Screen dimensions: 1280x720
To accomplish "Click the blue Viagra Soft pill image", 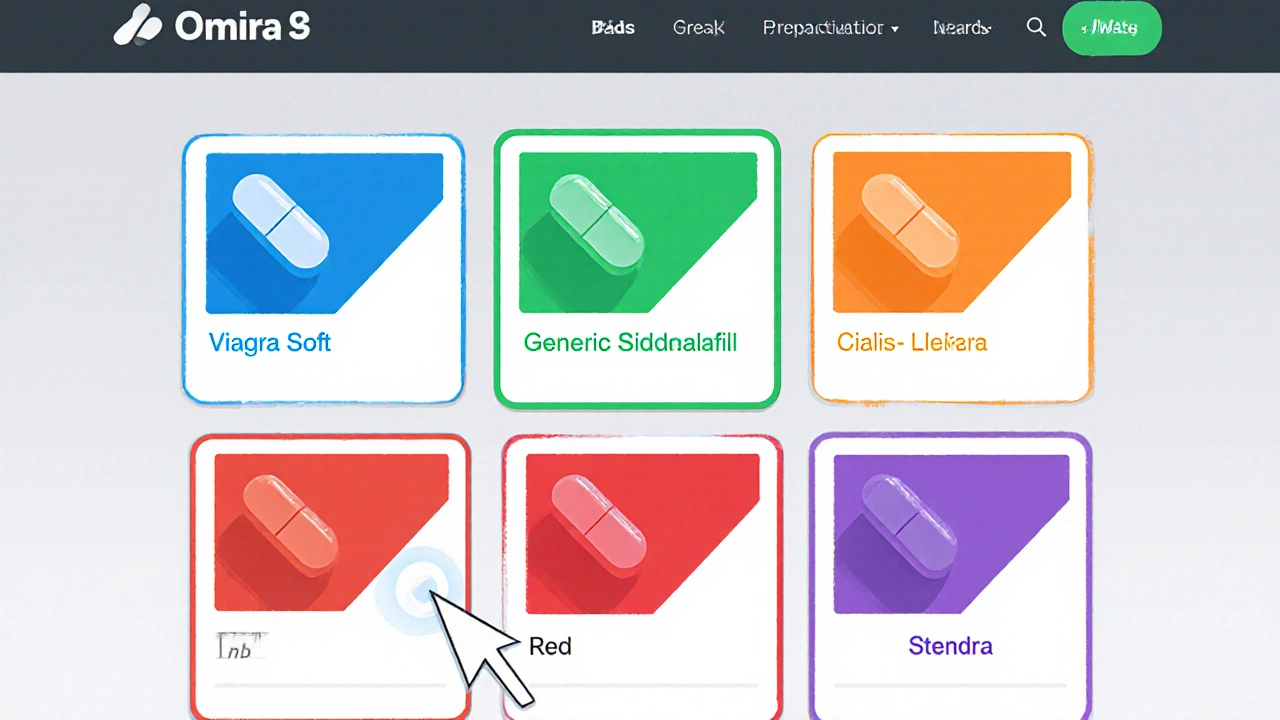I will coord(324,233).
